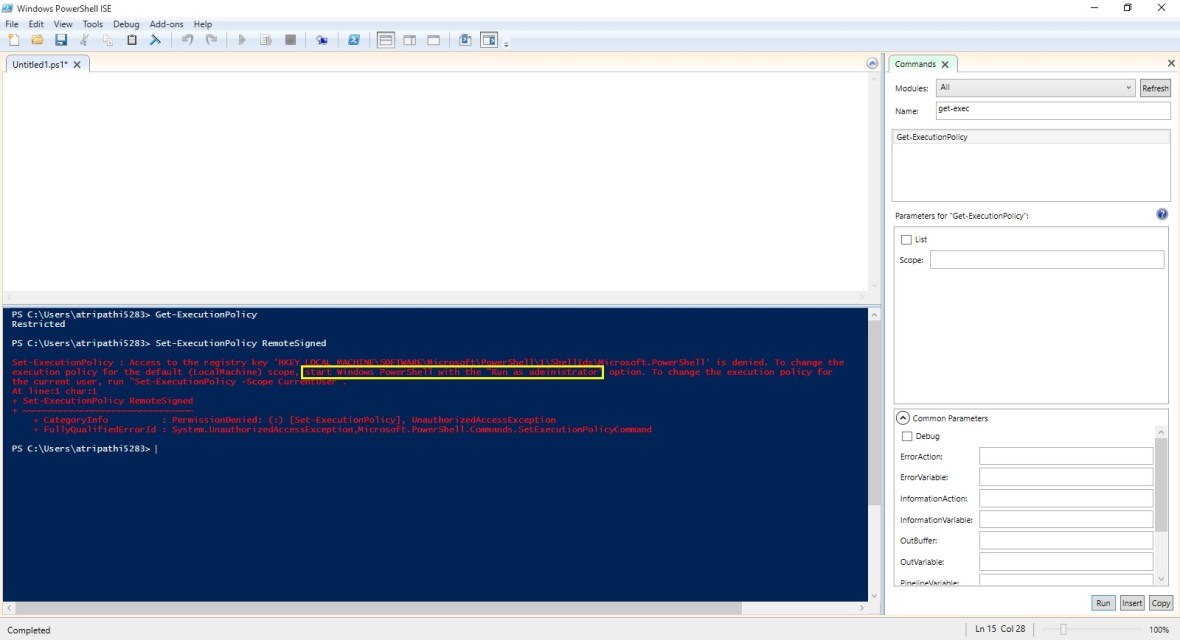Clear the console pane with the toolbar icon
This screenshot has height=640, width=1180.
pos(155,40)
